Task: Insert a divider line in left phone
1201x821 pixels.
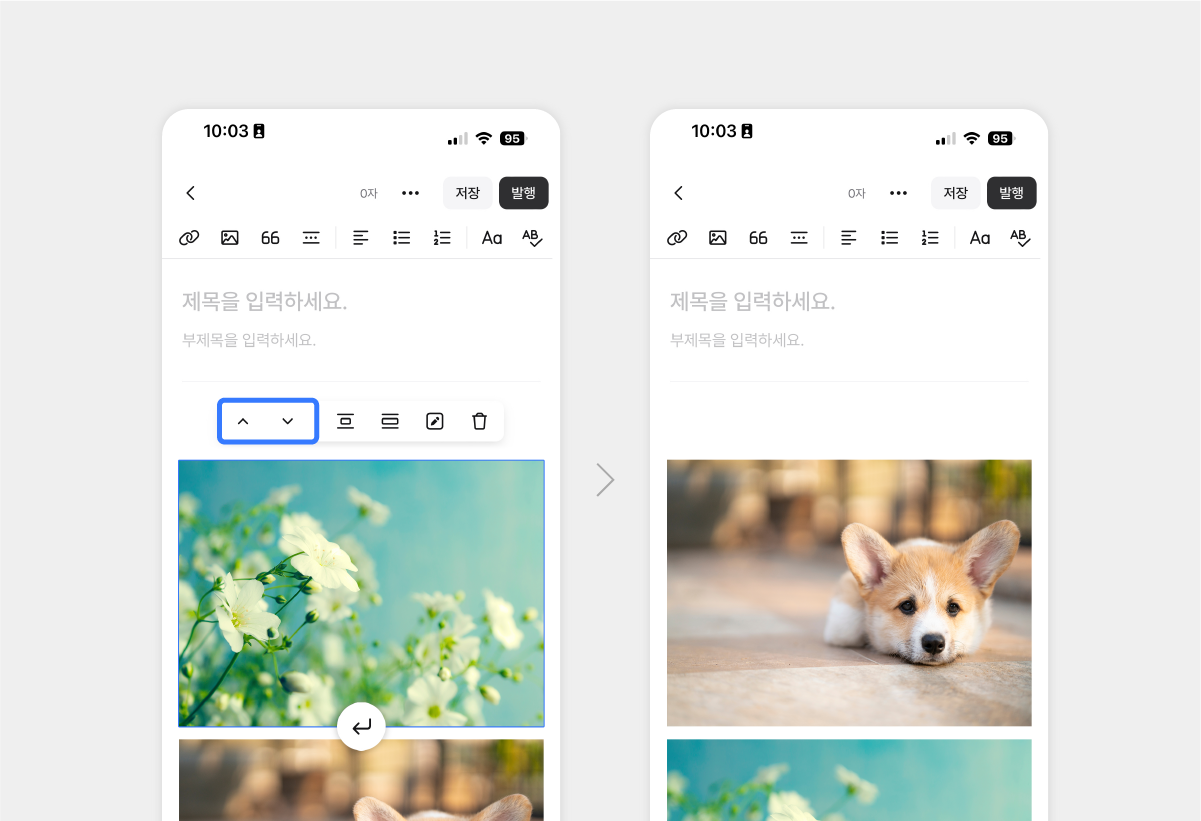Action: point(311,238)
